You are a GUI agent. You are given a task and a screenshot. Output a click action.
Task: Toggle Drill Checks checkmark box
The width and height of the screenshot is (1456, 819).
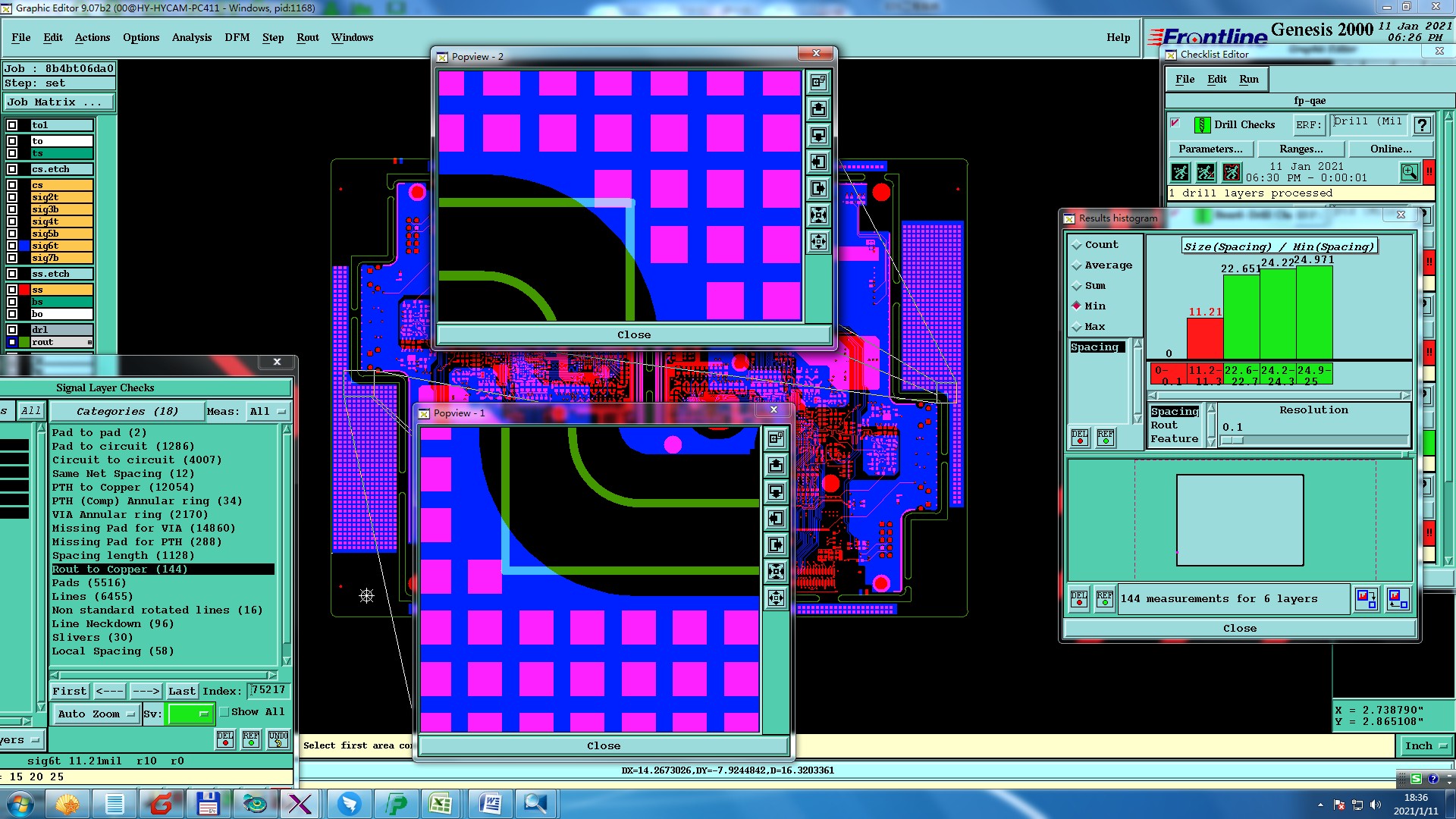[1175, 123]
